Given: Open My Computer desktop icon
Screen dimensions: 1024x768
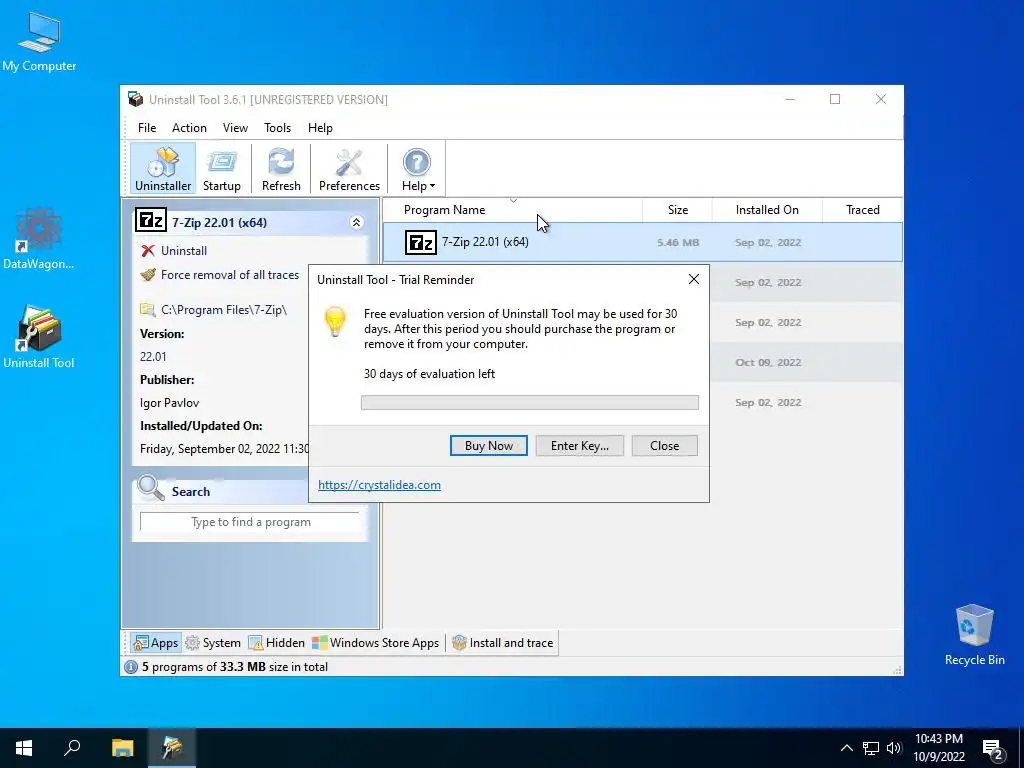Looking at the screenshot, I should pyautogui.click(x=39, y=42).
